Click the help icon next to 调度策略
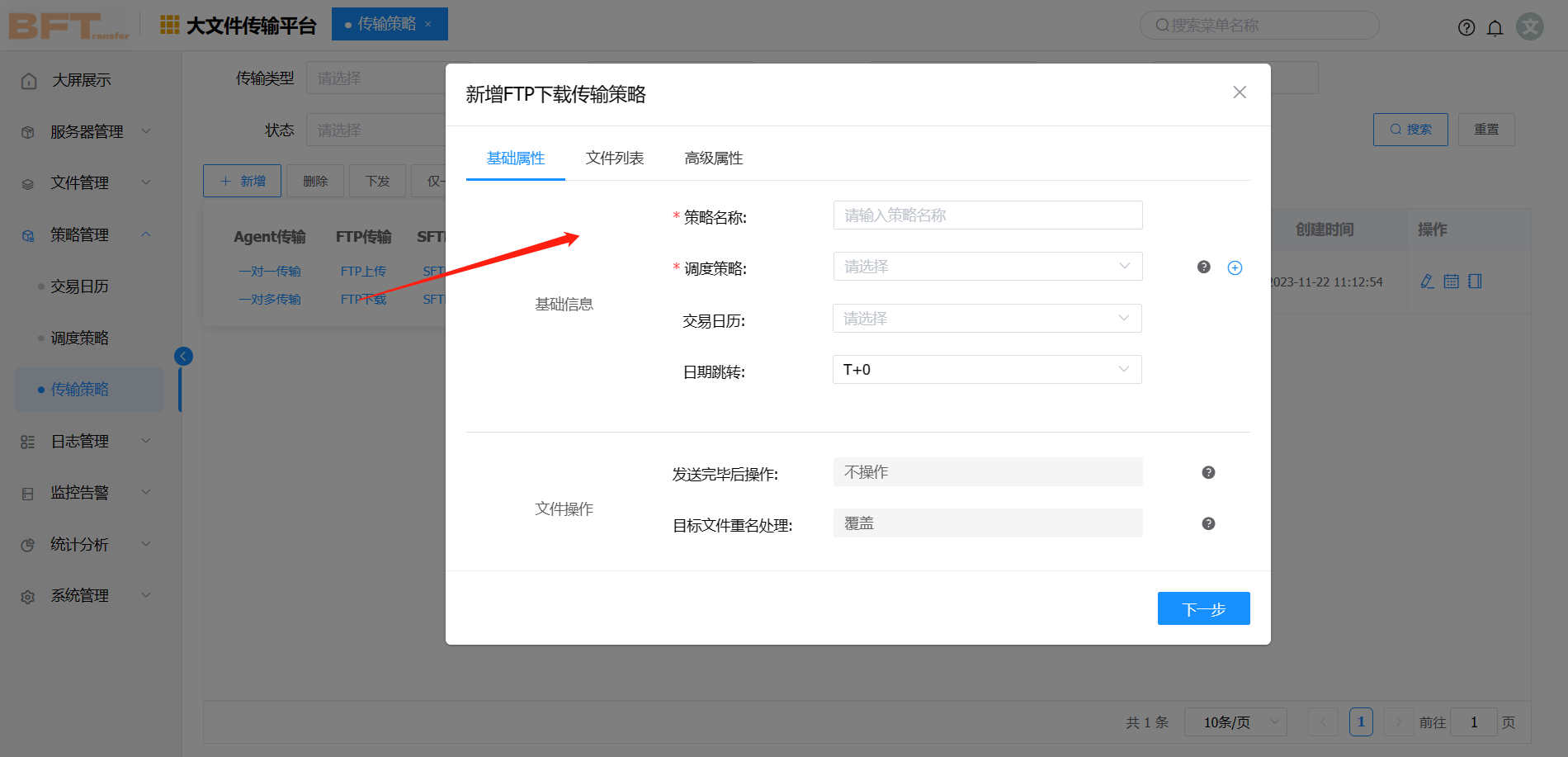The width and height of the screenshot is (1568, 757). pos(1204,267)
